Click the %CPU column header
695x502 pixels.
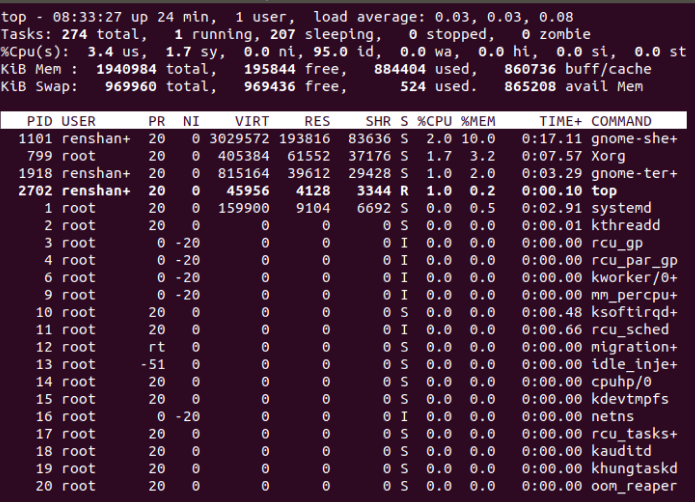tap(434, 121)
